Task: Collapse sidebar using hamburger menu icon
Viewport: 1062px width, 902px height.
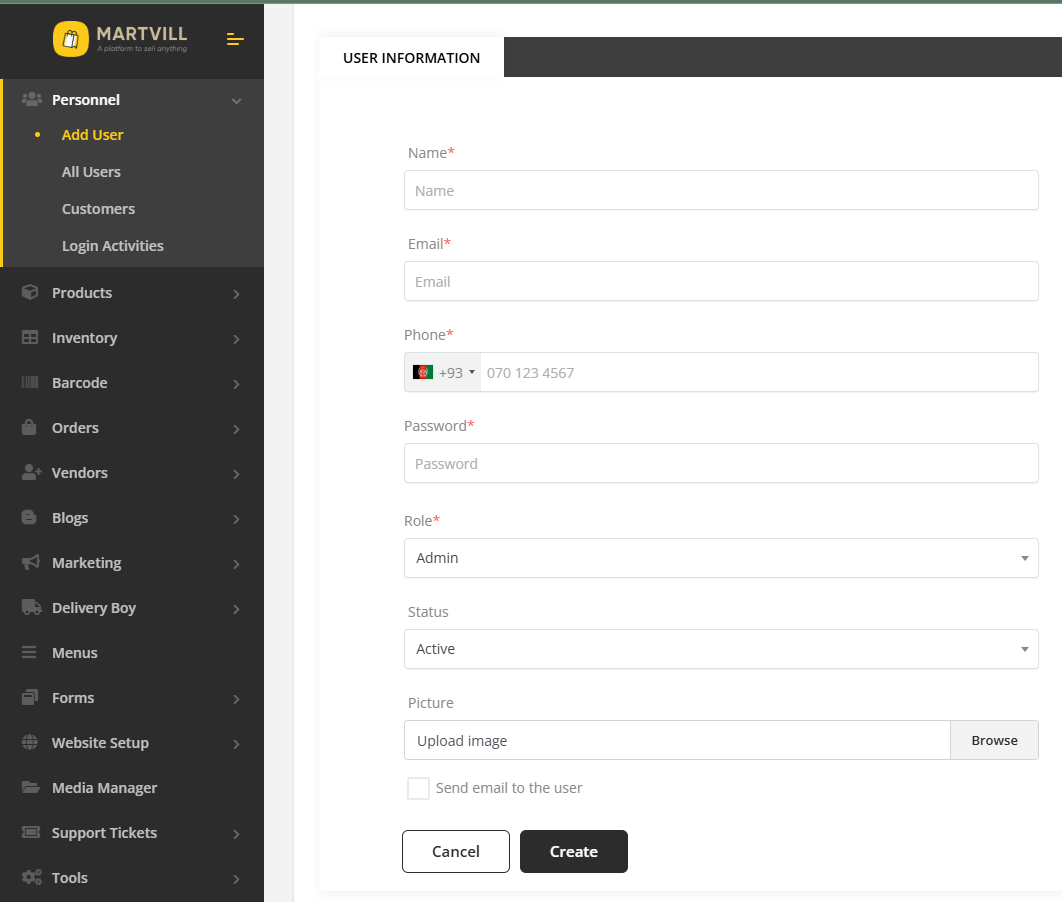Action: [235, 39]
